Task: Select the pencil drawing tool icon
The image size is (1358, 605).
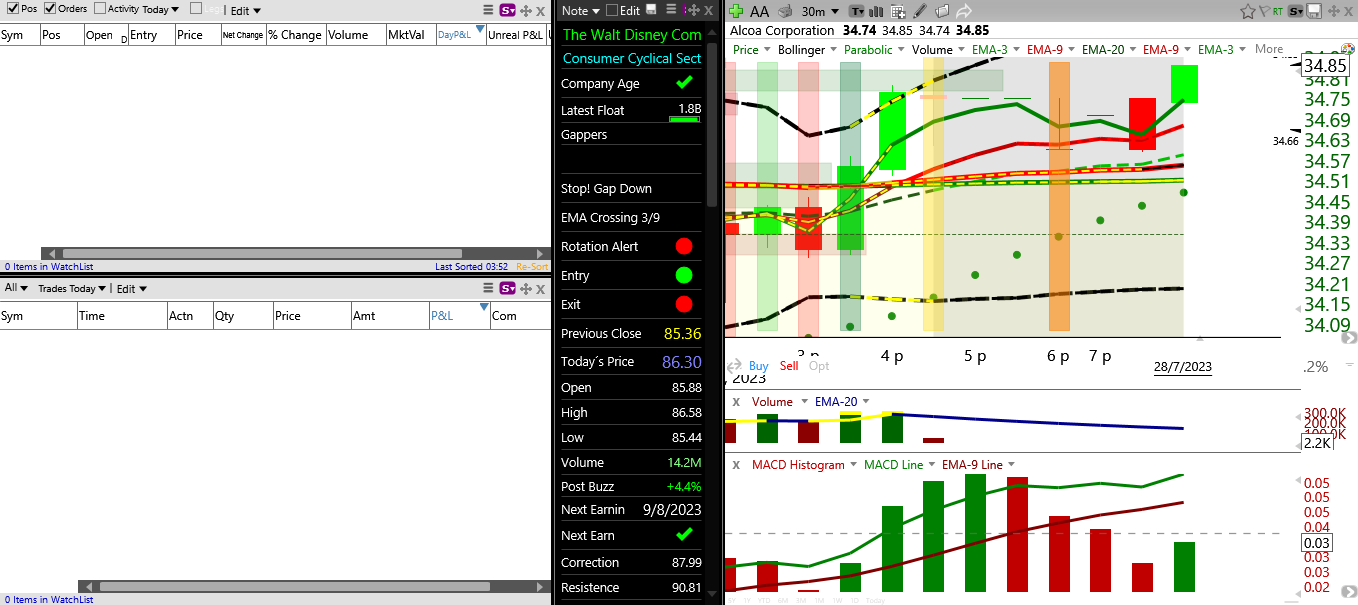Action: 920,11
